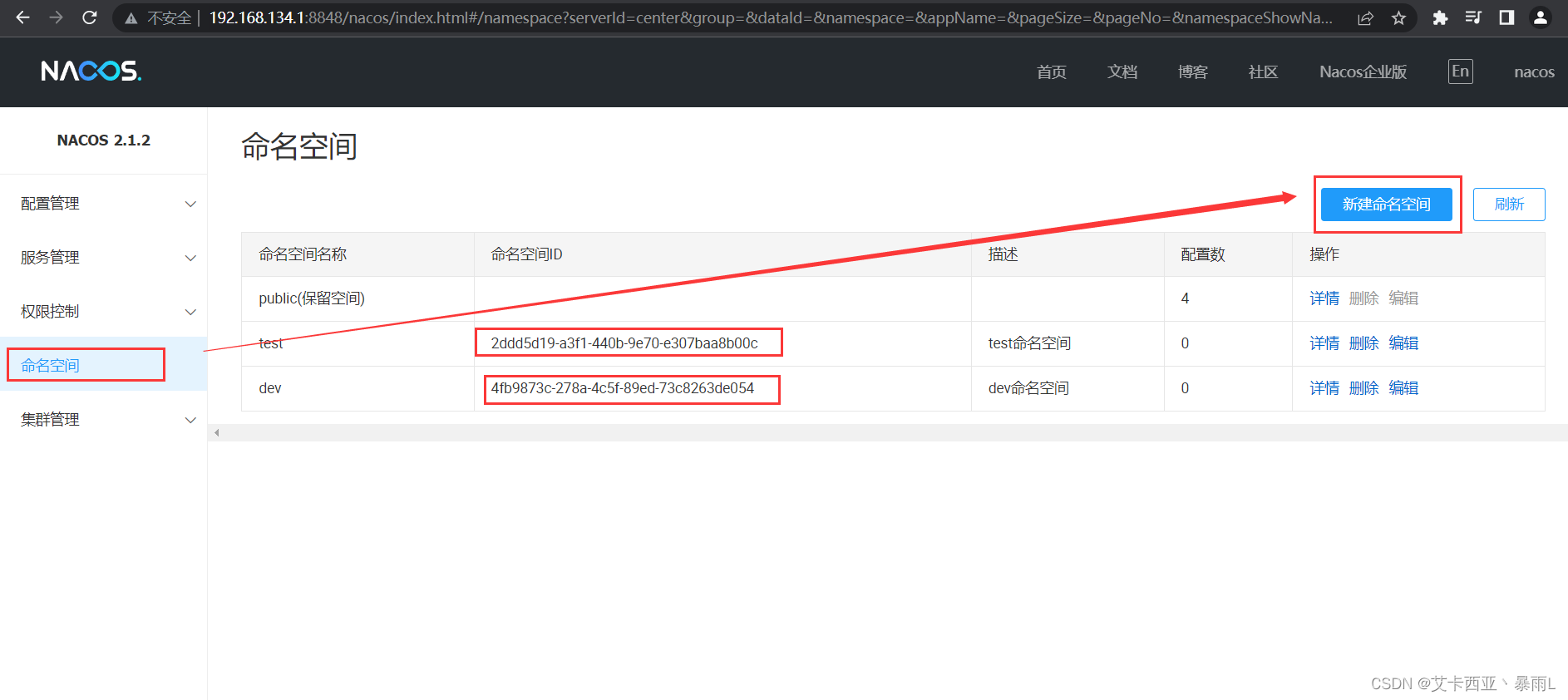Open 详情 for the test namespace
The width and height of the screenshot is (1568, 700).
click(1324, 343)
